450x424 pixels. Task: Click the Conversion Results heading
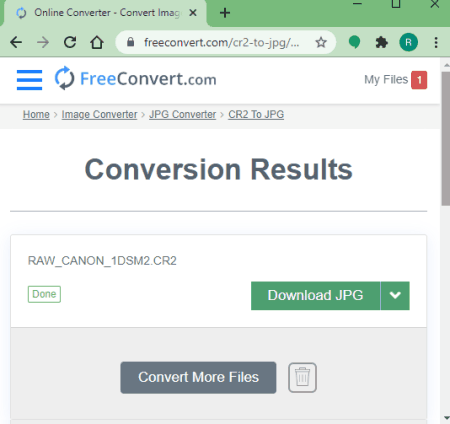tap(218, 169)
